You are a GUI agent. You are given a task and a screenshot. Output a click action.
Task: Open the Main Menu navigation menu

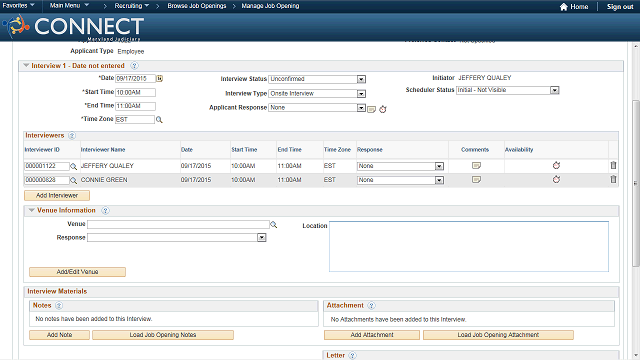tap(69, 6)
